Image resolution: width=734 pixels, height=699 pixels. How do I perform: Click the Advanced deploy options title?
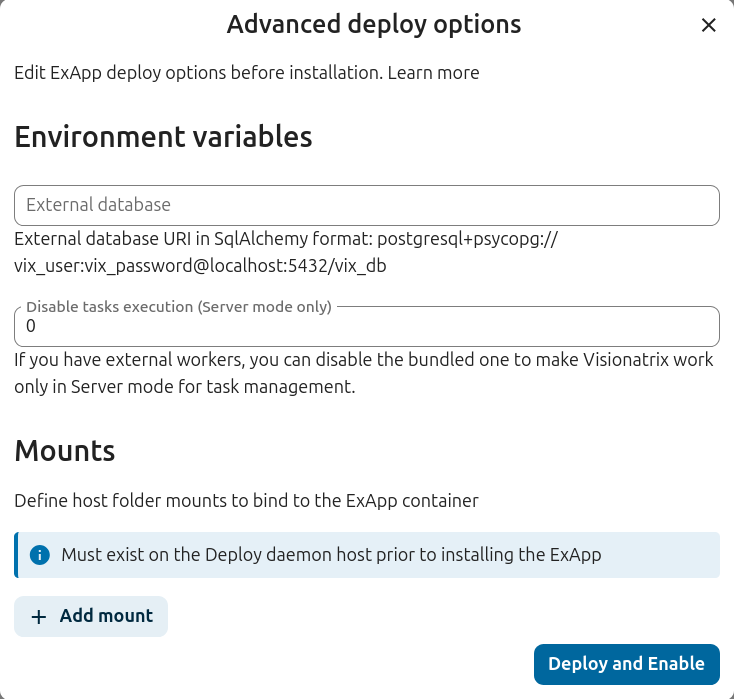[373, 24]
